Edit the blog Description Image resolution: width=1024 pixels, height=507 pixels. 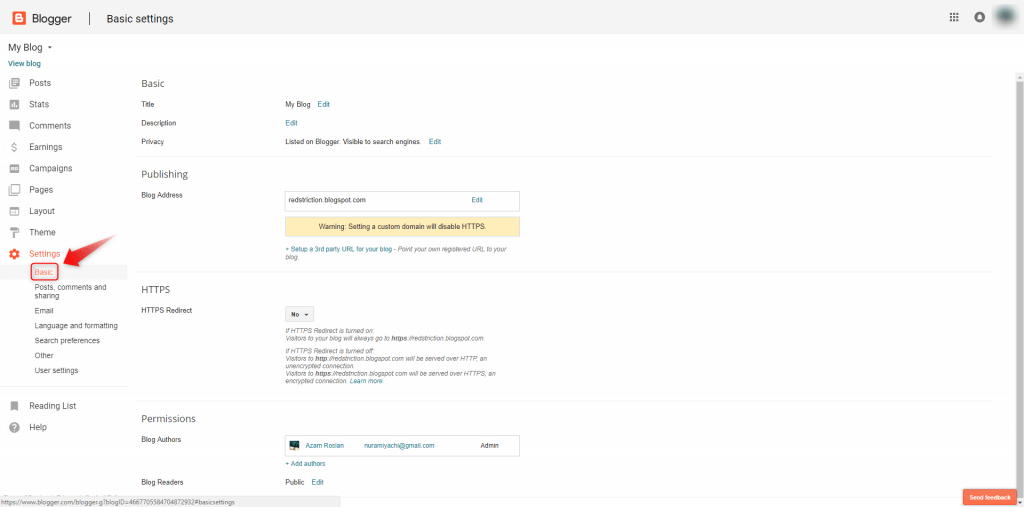pos(291,123)
